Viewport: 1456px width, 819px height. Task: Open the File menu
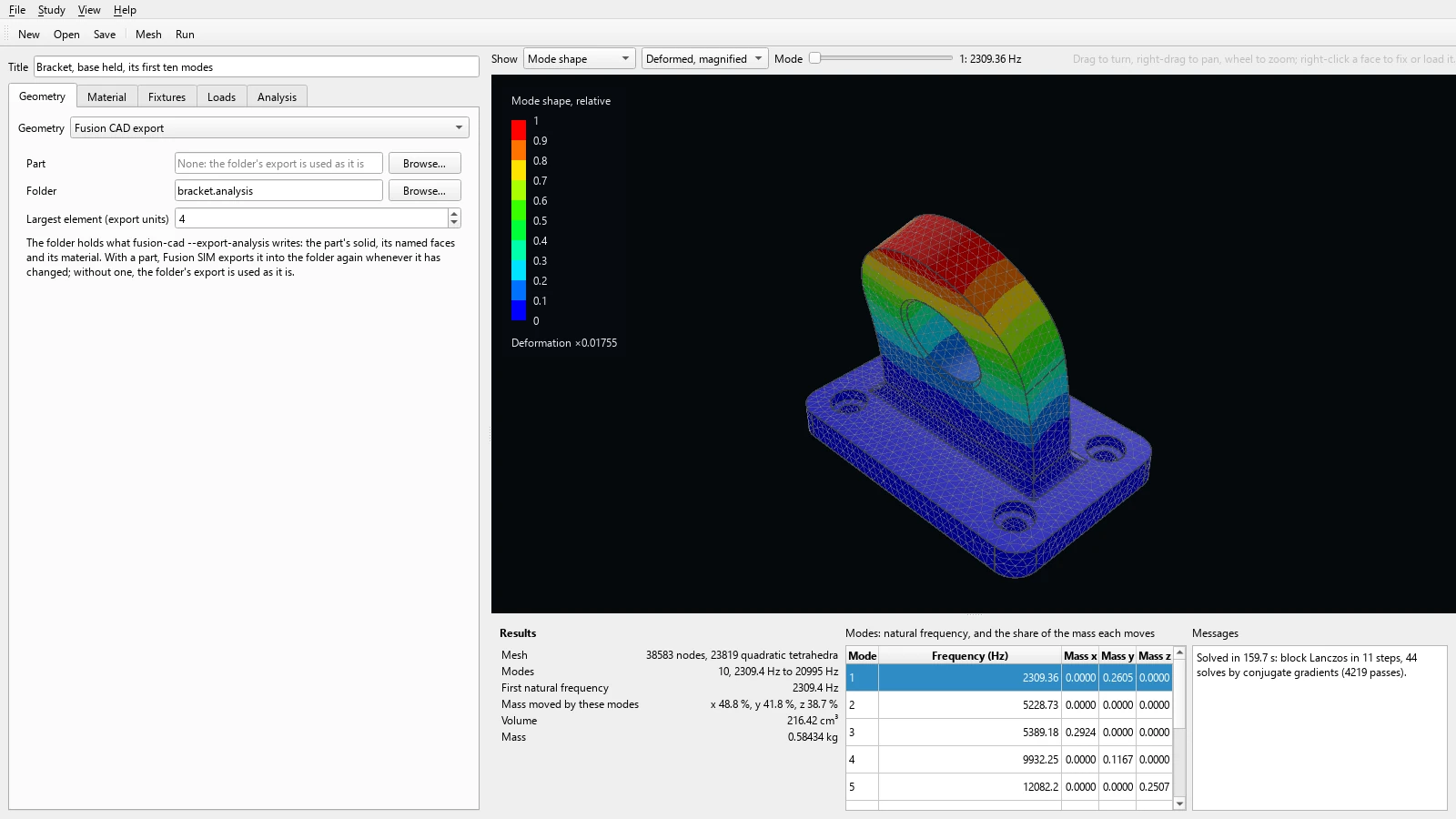[17, 10]
